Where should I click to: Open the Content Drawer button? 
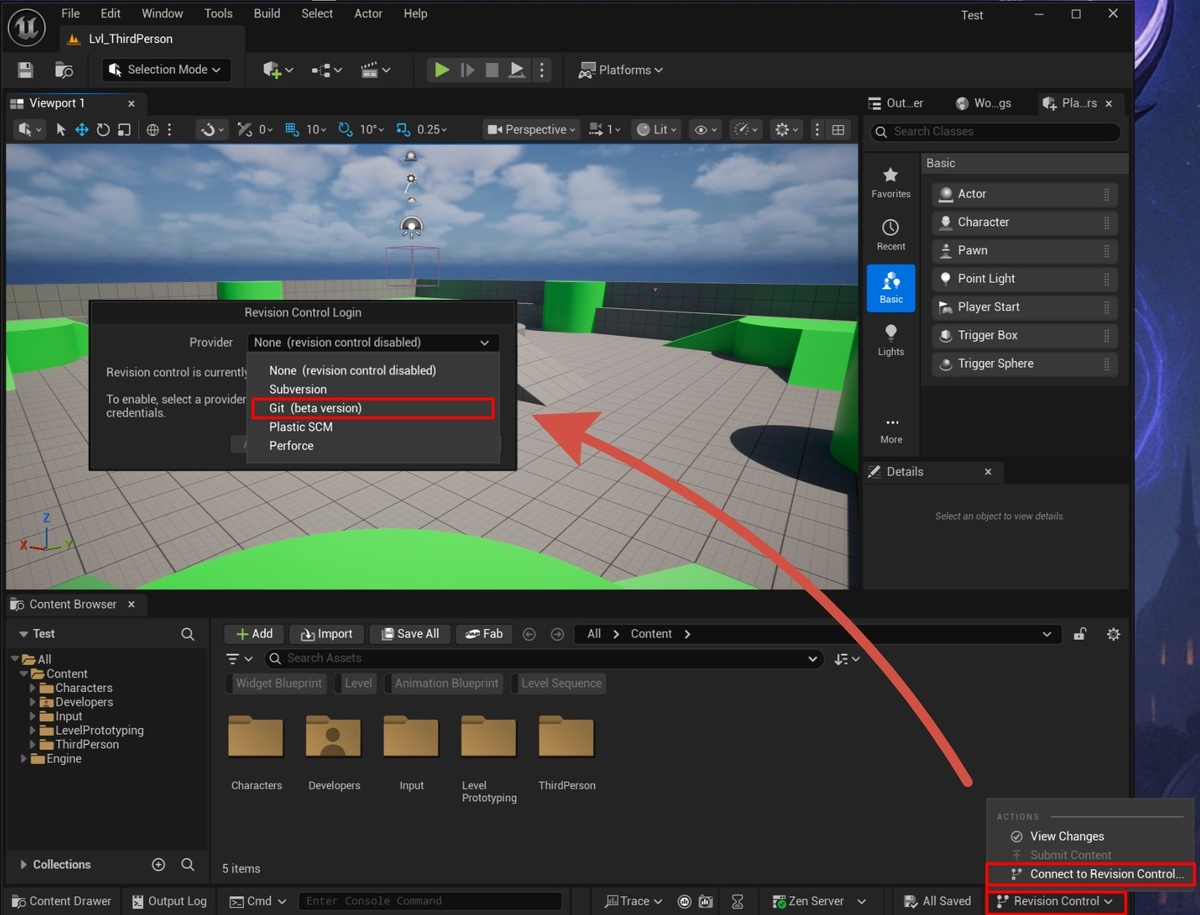point(61,901)
